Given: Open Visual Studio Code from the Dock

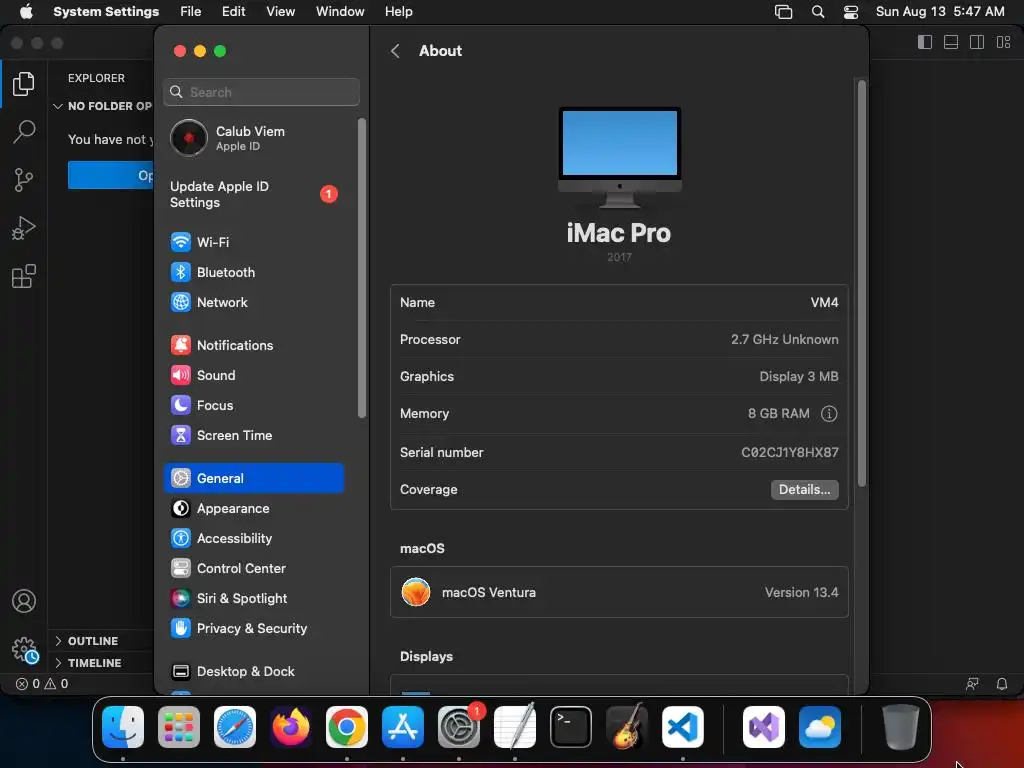Looking at the screenshot, I should (682, 727).
